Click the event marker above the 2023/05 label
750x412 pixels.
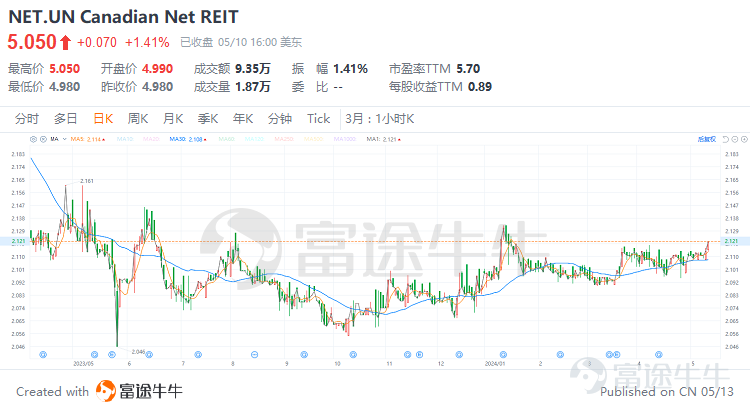point(94,355)
